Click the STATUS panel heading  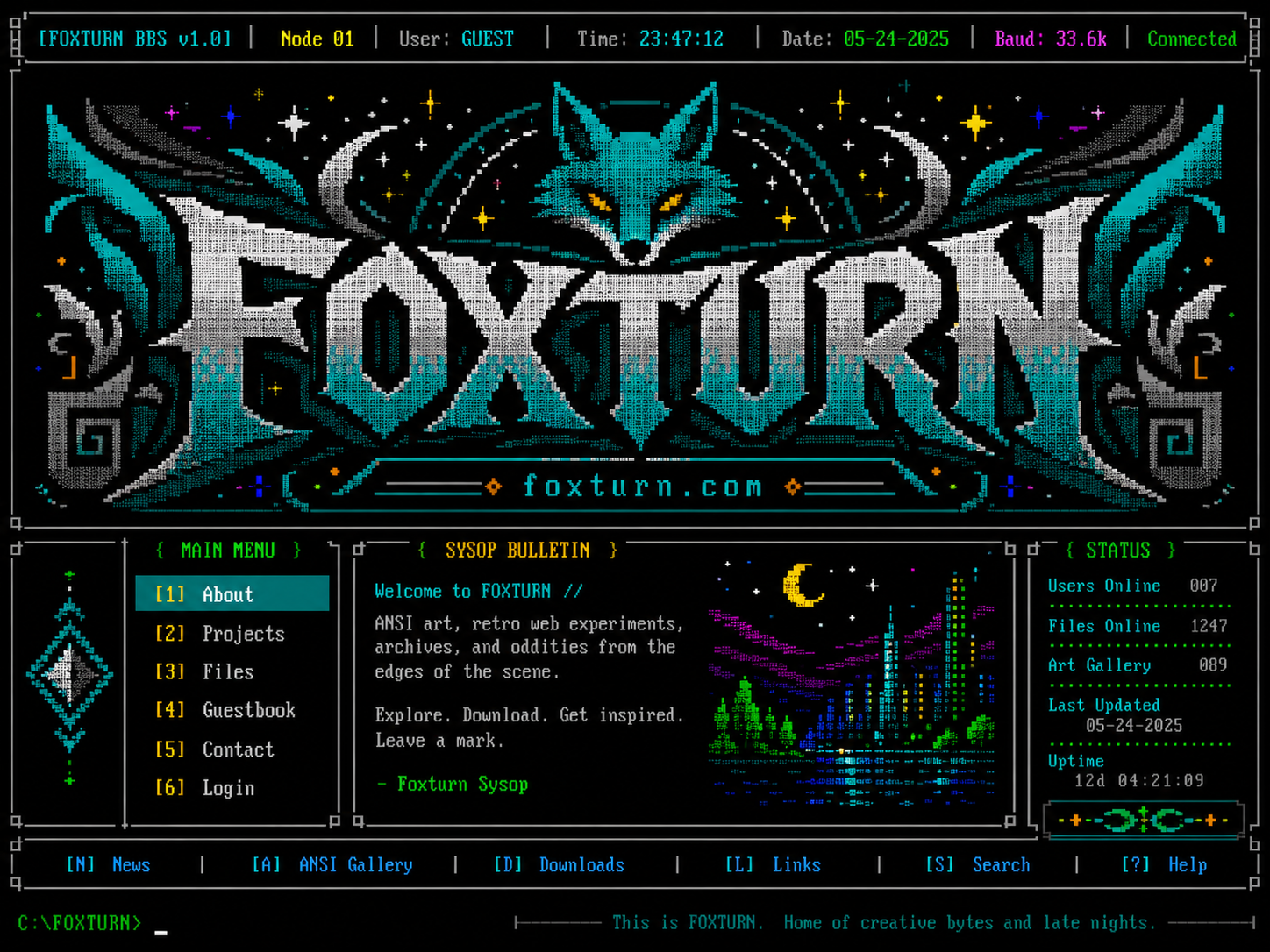[x=1119, y=551]
